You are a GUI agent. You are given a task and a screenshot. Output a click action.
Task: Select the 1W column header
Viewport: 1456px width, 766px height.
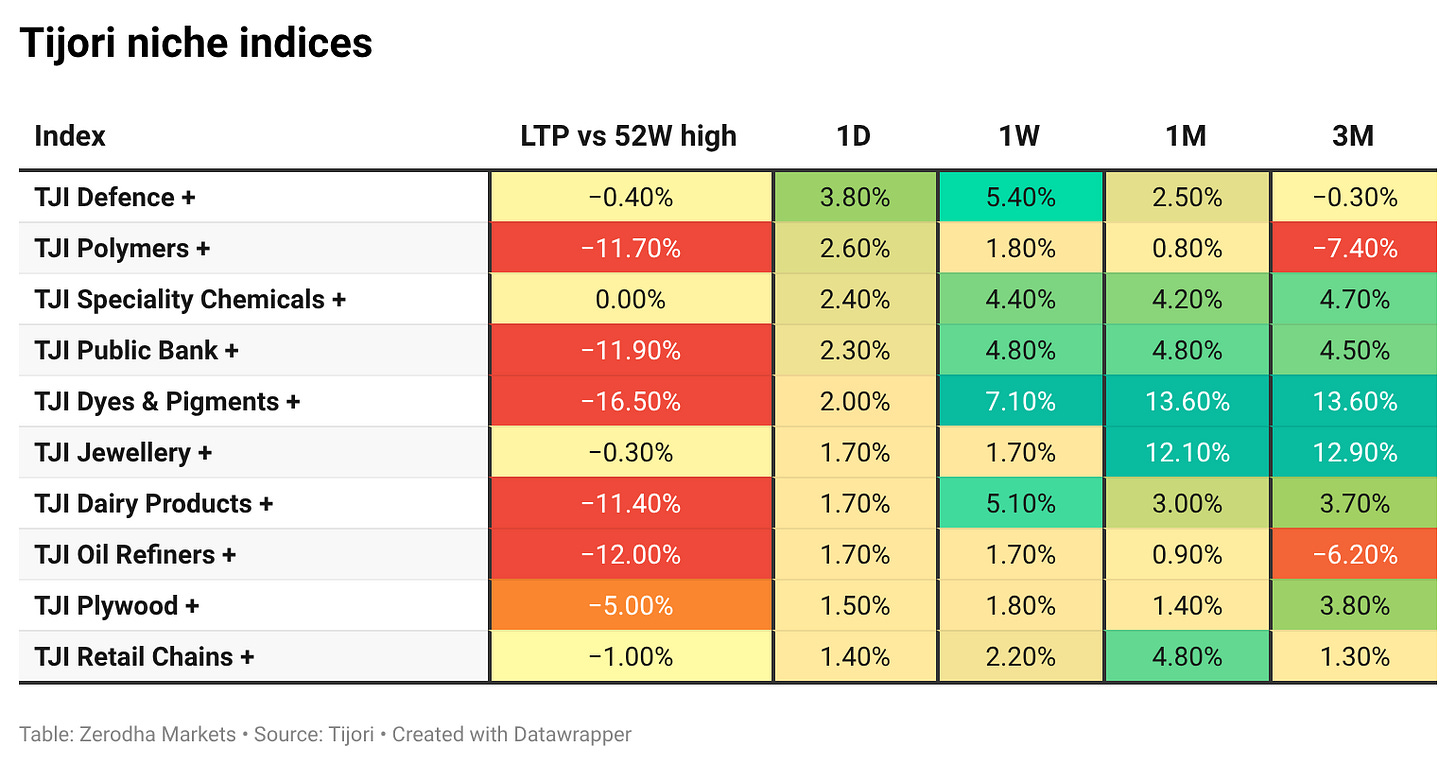pyautogui.click(x=1020, y=136)
